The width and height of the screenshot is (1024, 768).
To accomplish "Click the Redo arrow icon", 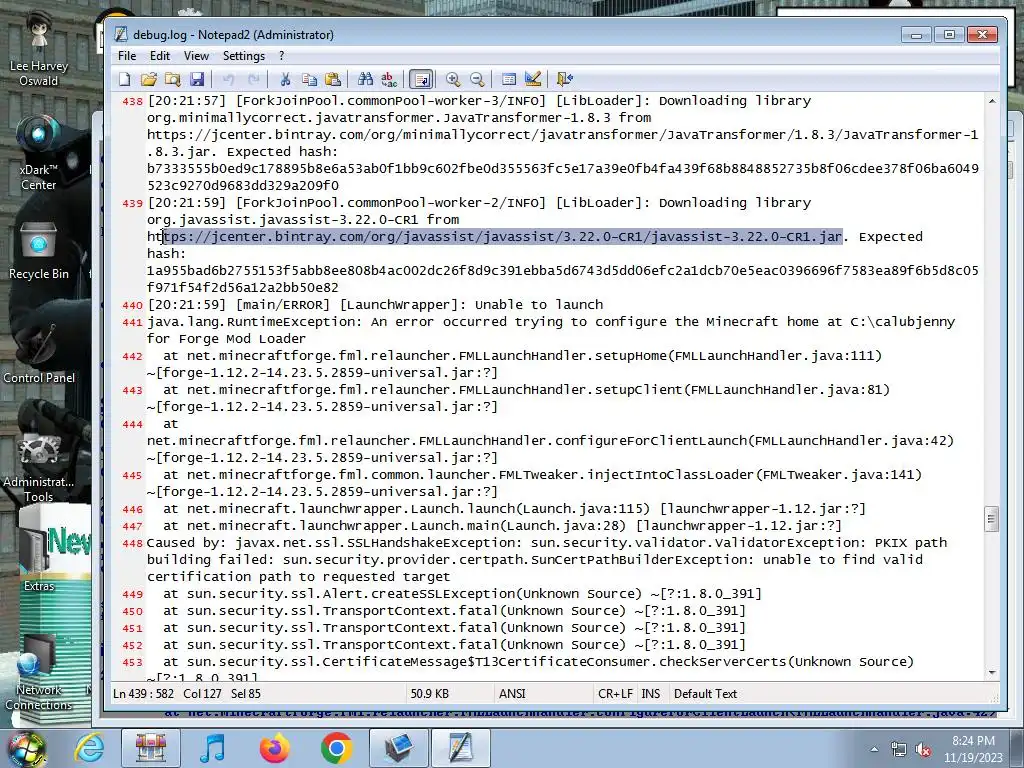I will coord(253,79).
